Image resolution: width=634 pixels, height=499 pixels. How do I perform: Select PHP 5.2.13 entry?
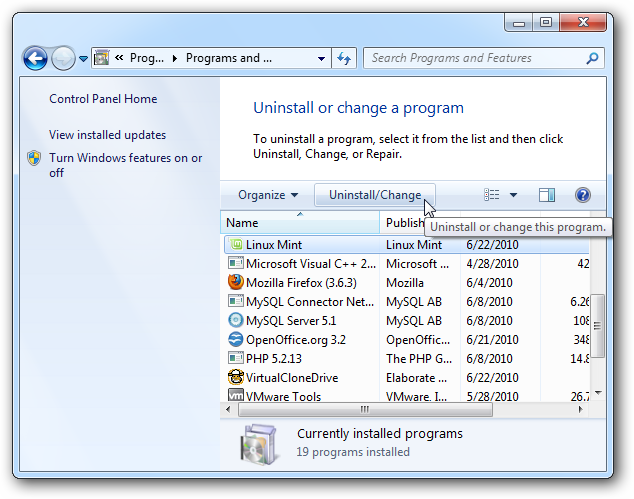[274, 359]
